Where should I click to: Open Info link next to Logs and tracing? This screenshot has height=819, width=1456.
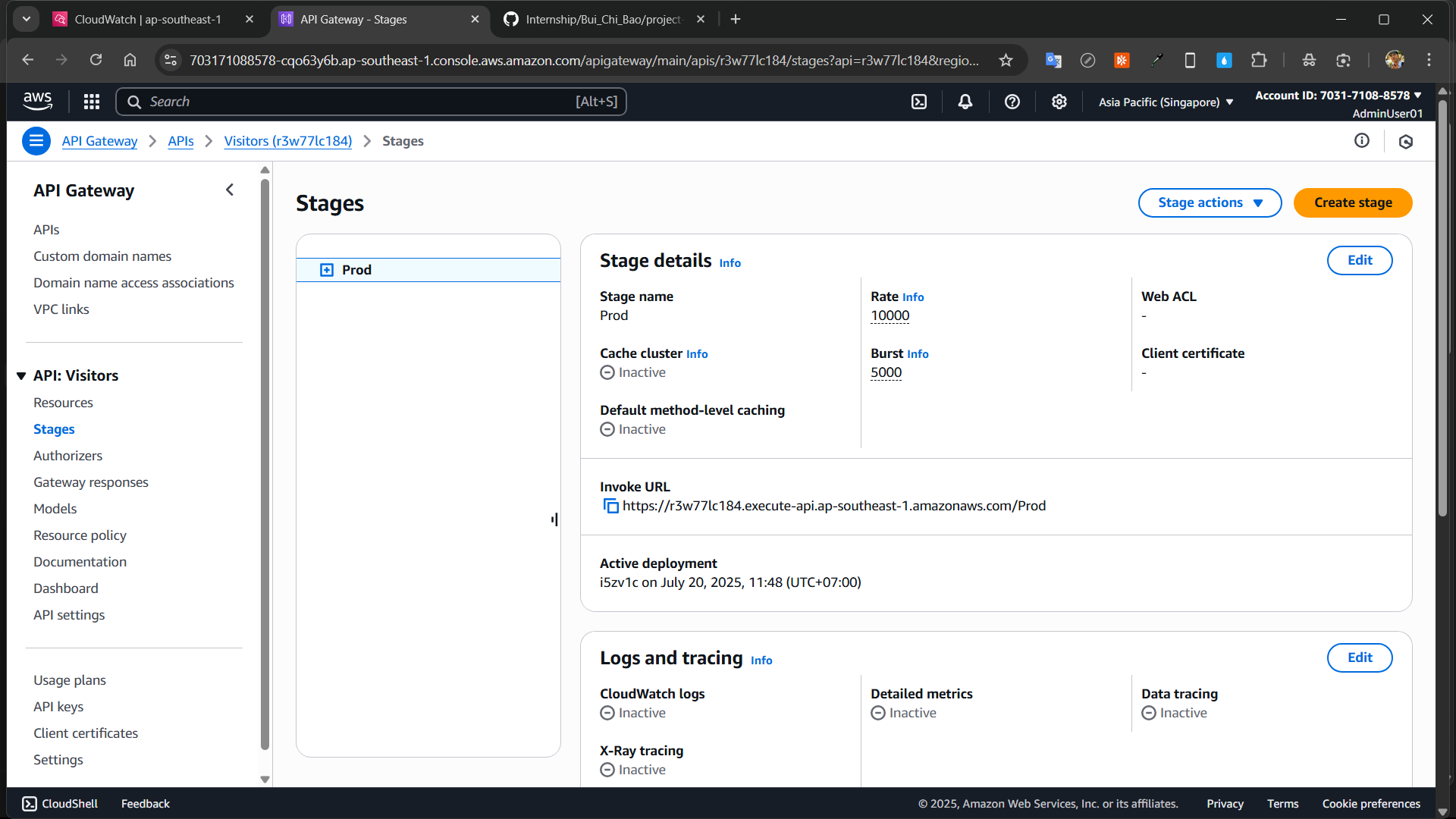[x=761, y=661]
